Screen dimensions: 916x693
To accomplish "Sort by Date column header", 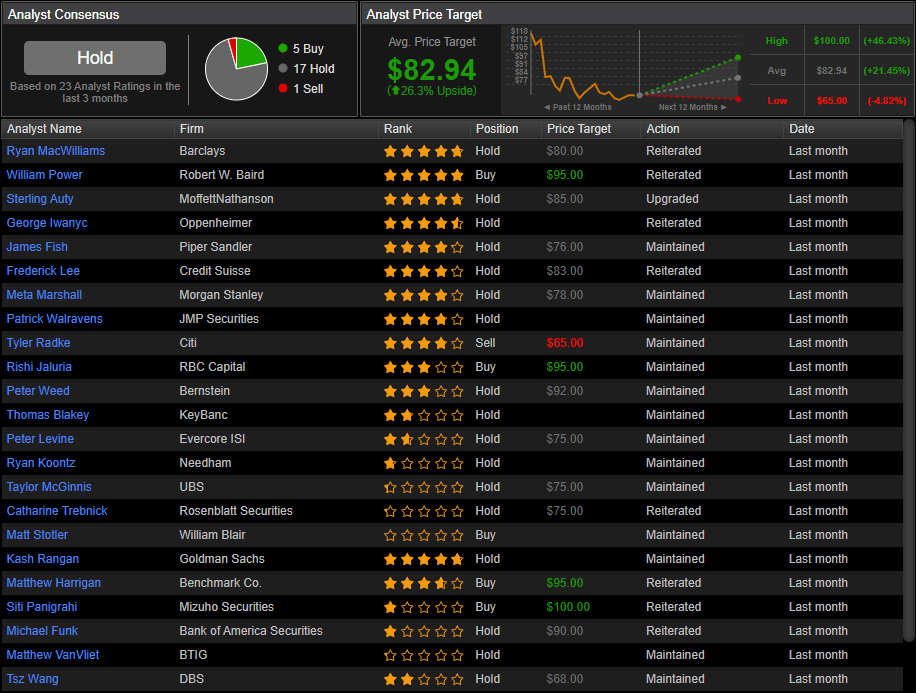I will (x=802, y=129).
